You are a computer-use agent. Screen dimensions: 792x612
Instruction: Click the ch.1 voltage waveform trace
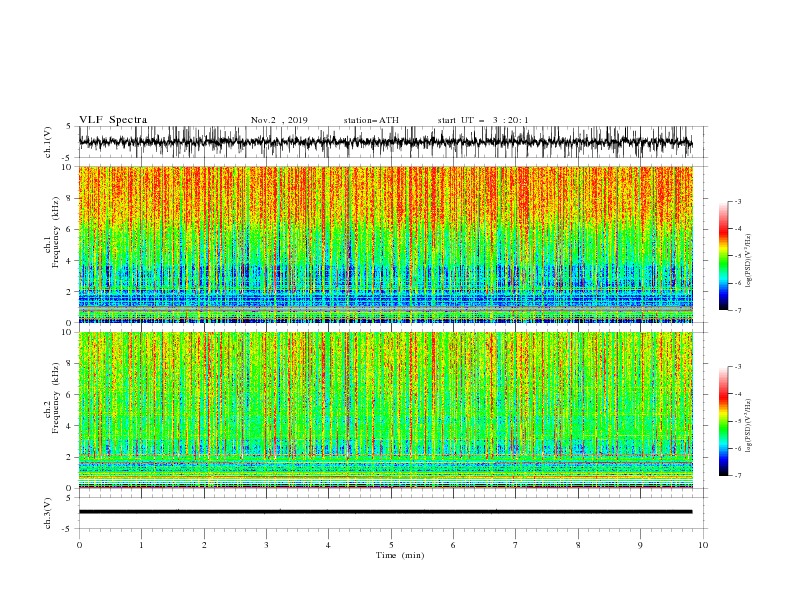tap(385, 142)
